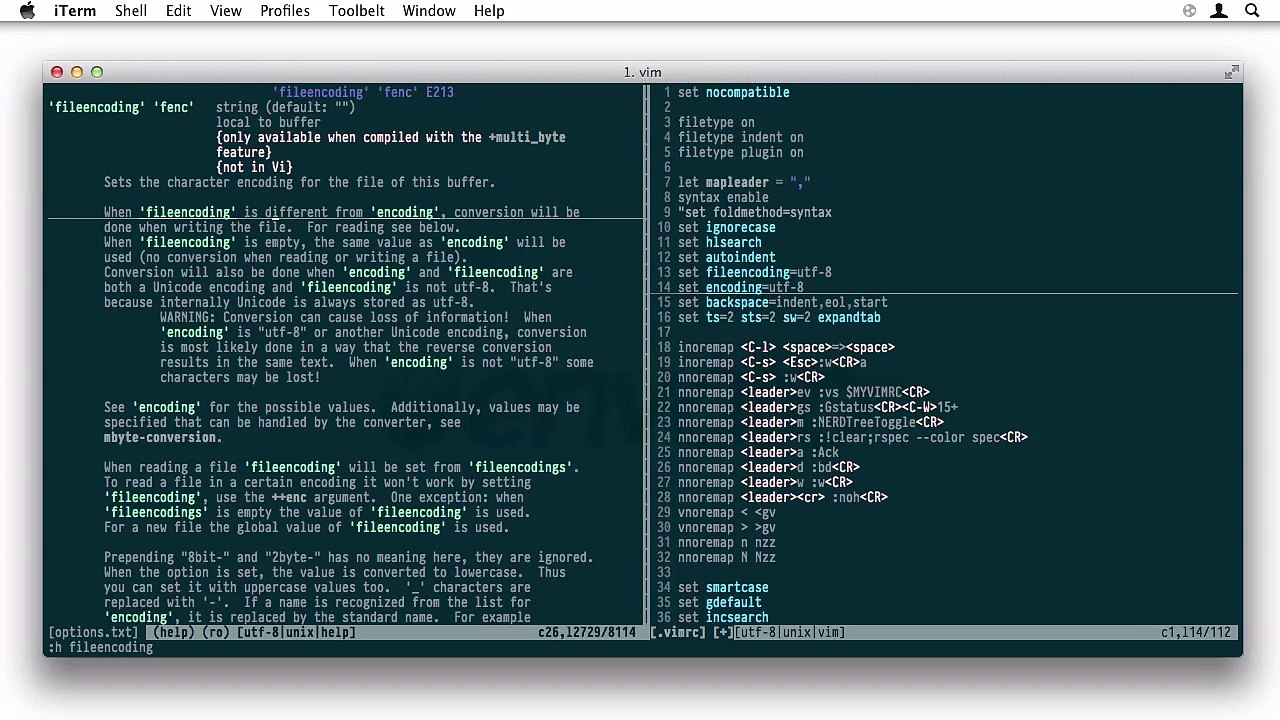Screen dimensions: 1280x720
Task: Click the red close button of iTerm window
Action: [57, 72]
